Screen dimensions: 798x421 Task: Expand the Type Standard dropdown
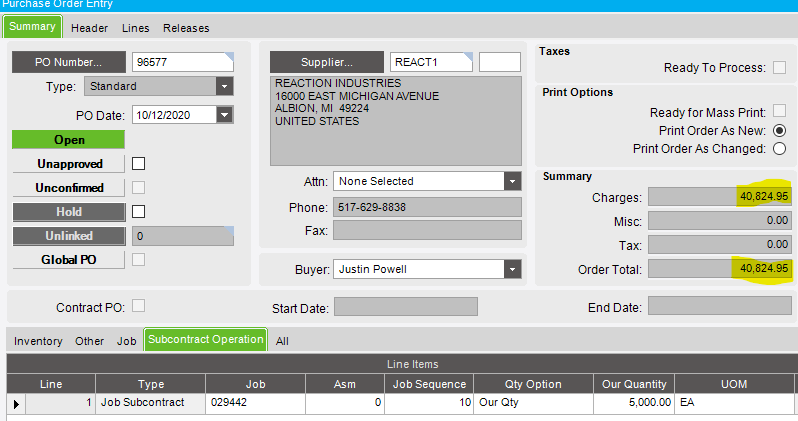coord(224,87)
